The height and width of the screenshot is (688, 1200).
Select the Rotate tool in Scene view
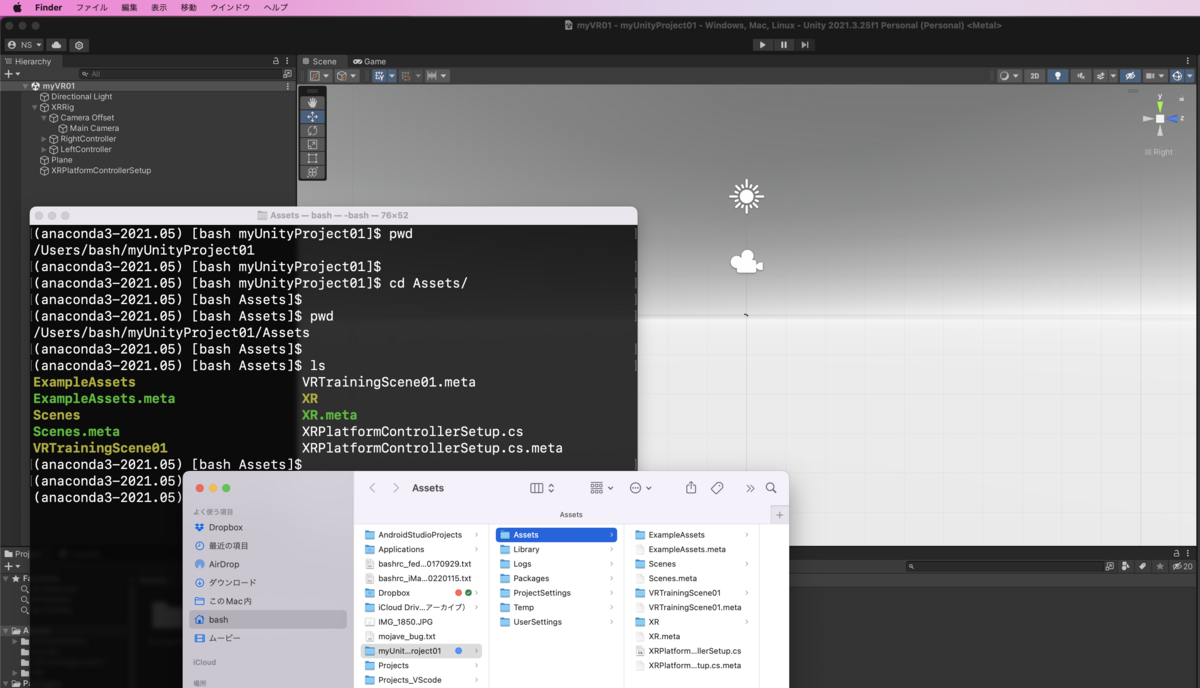[313, 131]
